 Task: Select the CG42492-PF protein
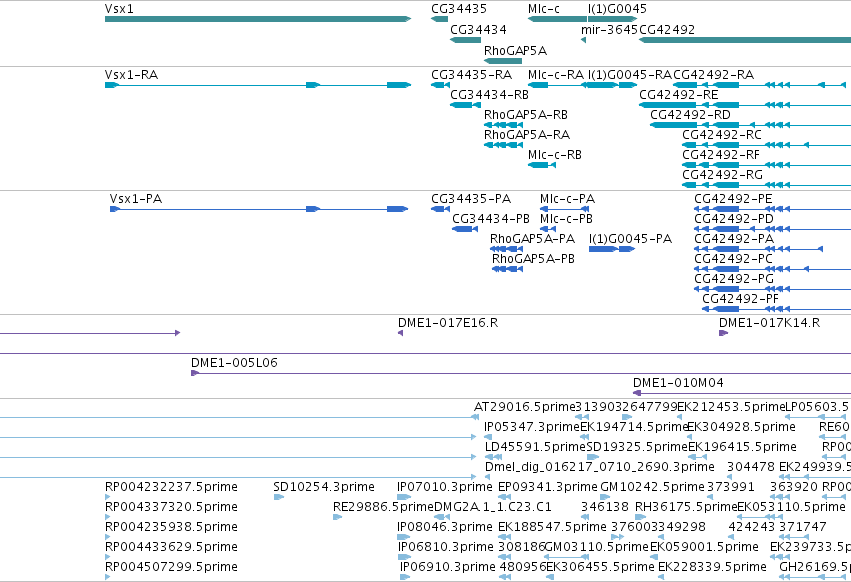click(x=776, y=309)
